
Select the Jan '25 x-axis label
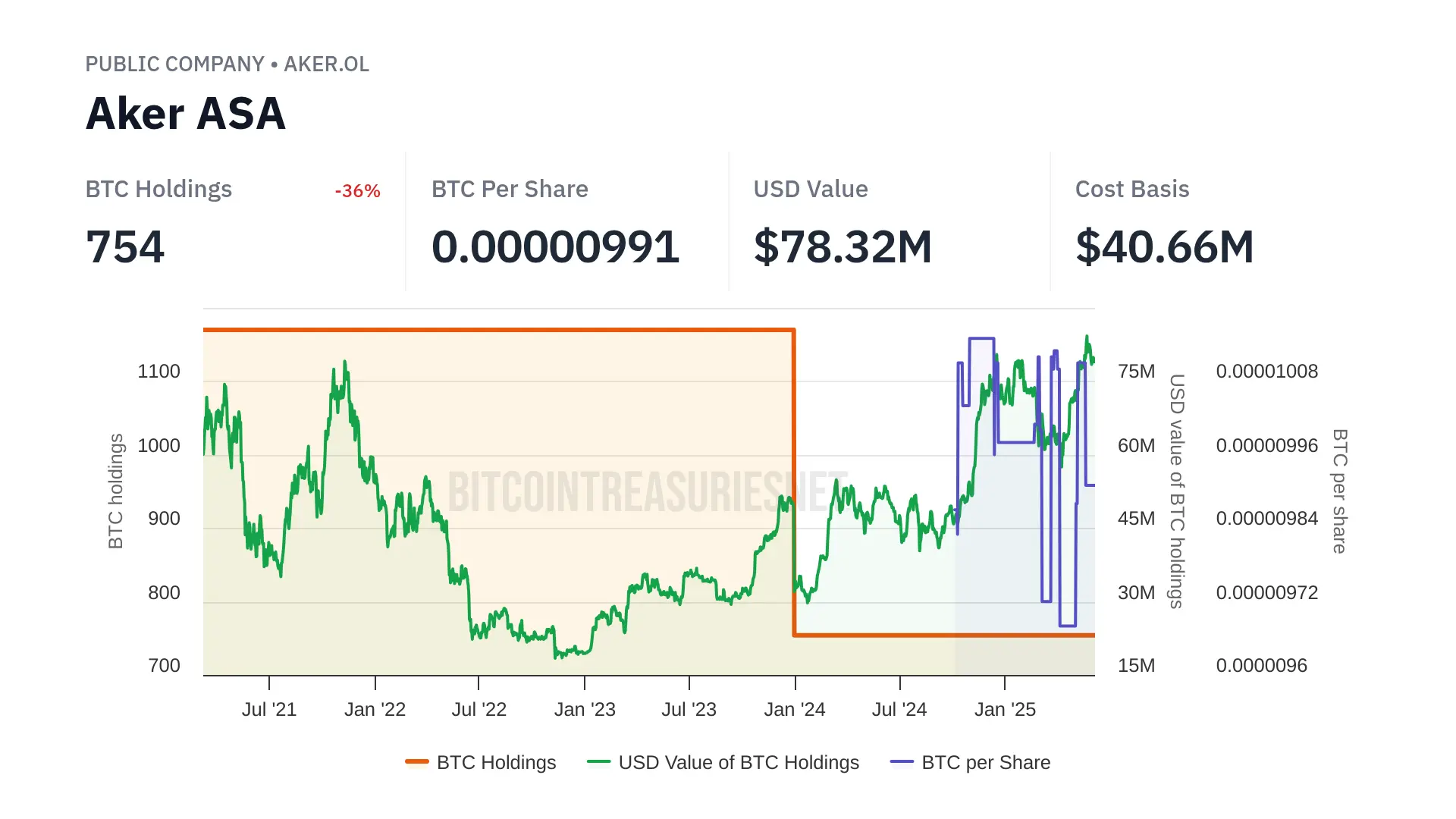pyautogui.click(x=1005, y=710)
